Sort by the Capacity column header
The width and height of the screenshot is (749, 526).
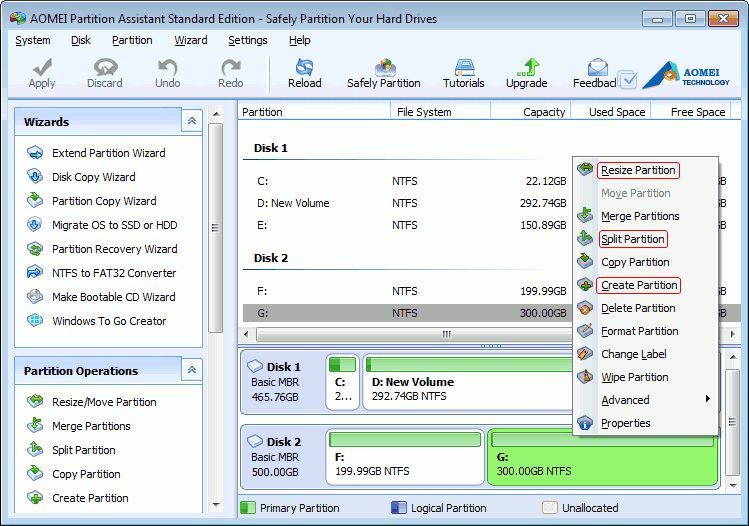[x=531, y=112]
